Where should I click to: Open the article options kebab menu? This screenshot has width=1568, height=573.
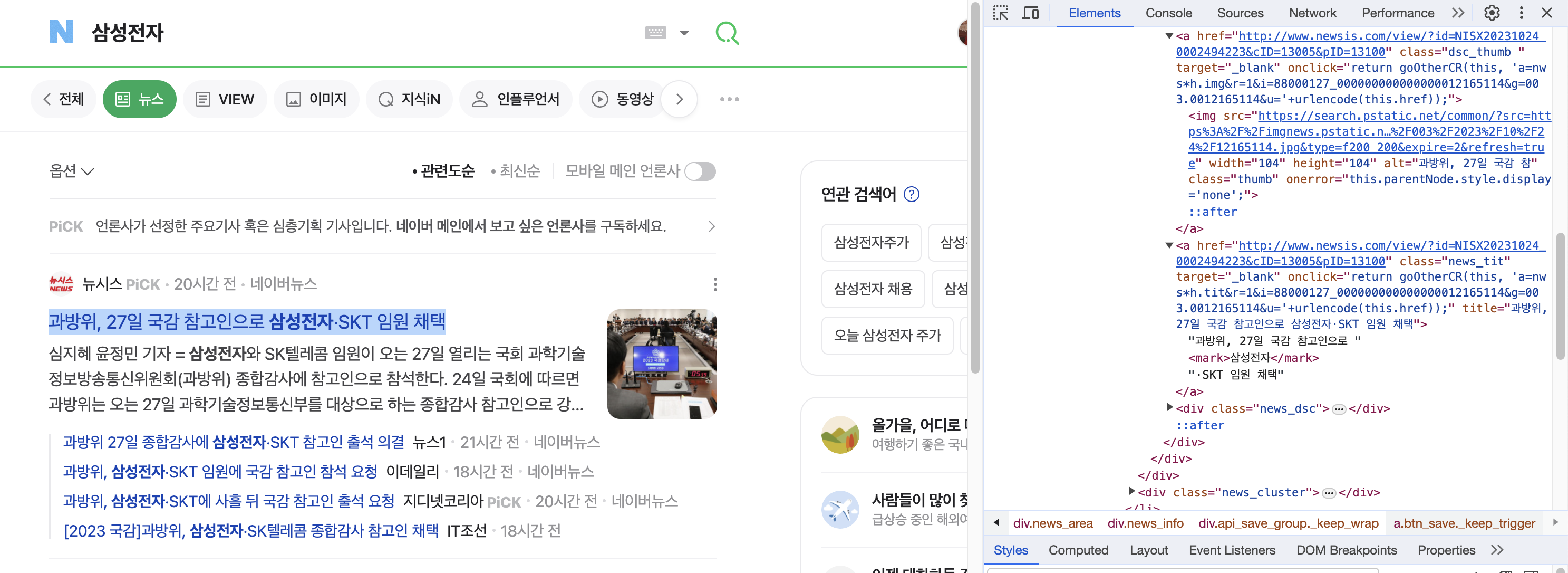click(x=715, y=284)
